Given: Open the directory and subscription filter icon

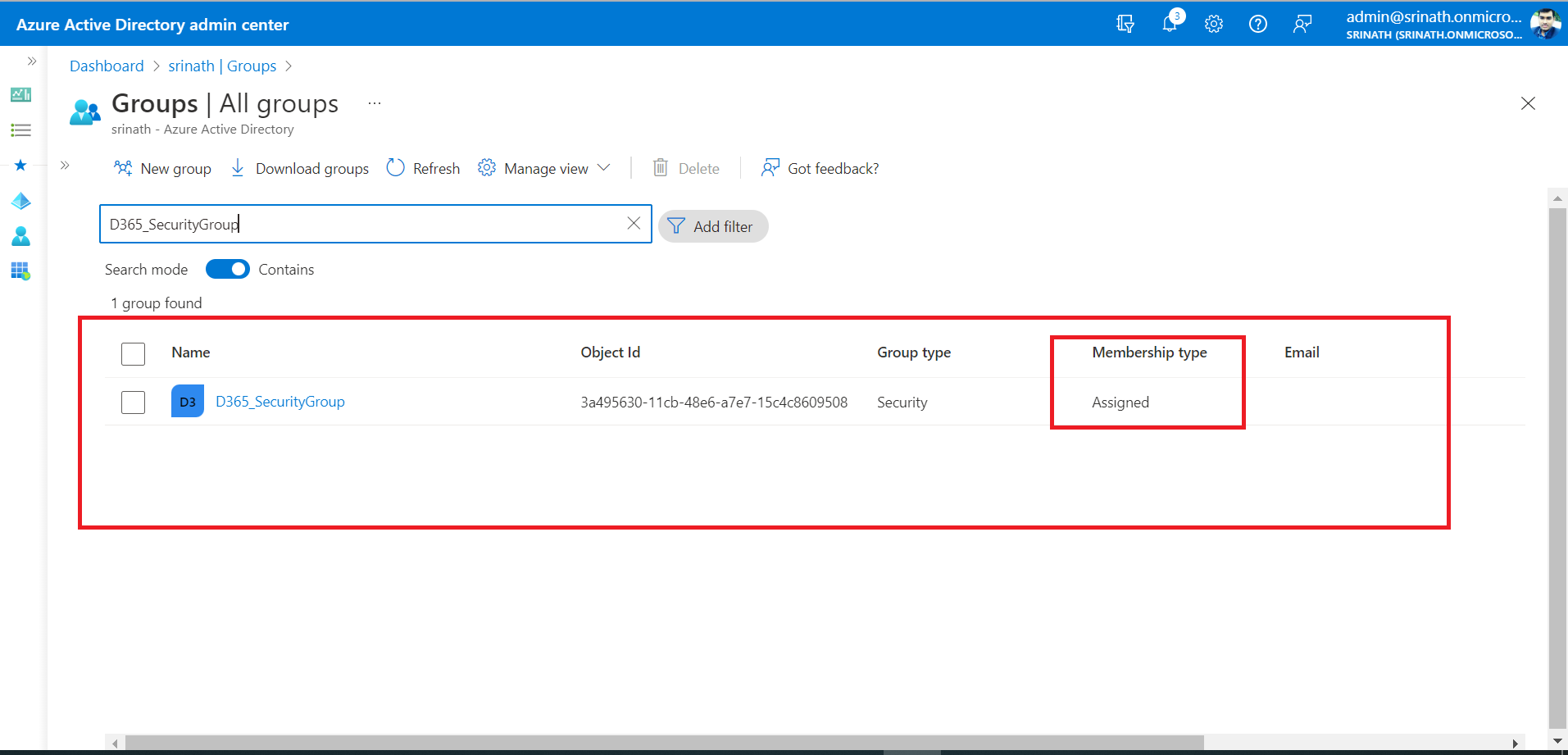Looking at the screenshot, I should [x=1125, y=24].
